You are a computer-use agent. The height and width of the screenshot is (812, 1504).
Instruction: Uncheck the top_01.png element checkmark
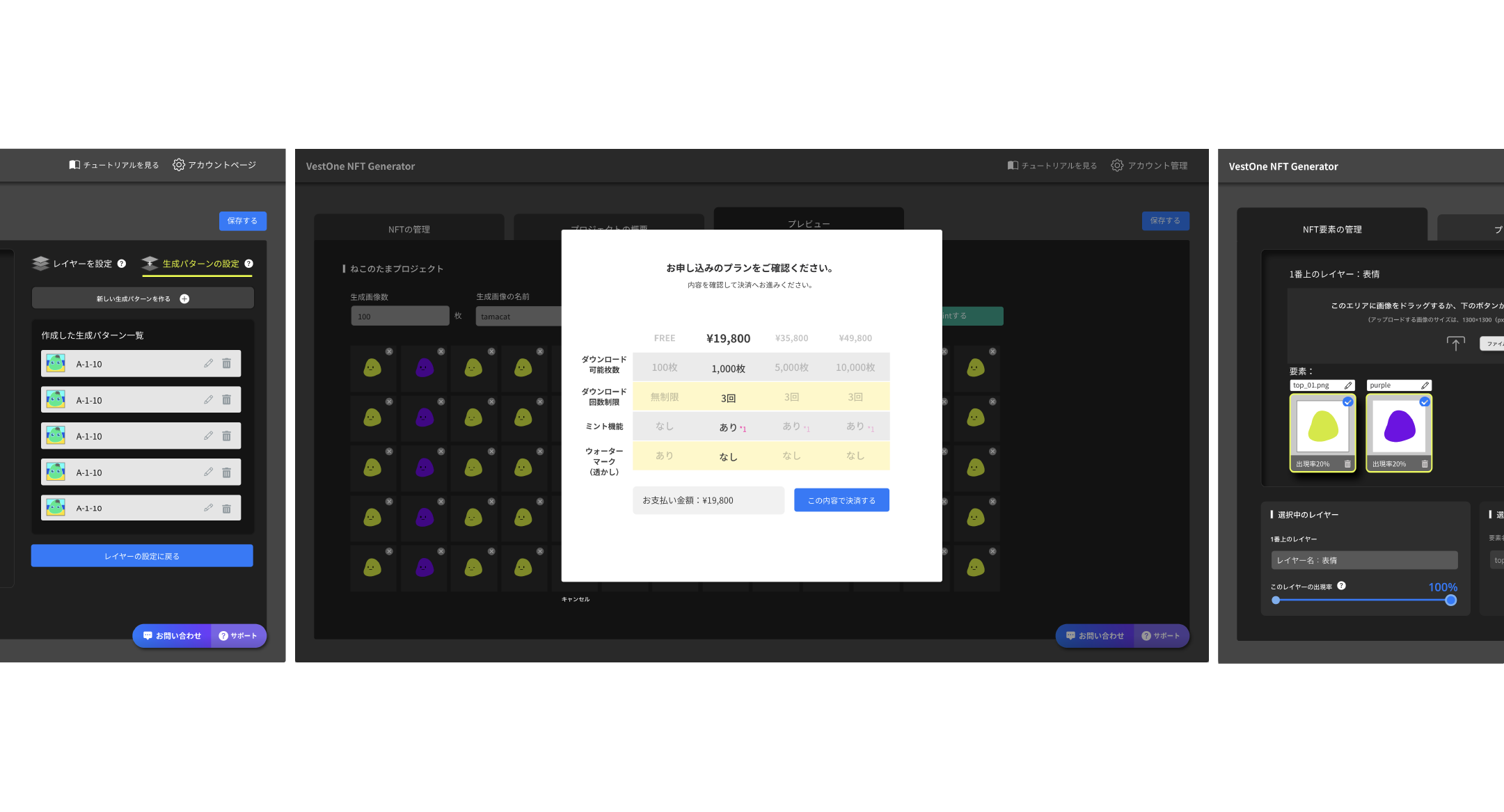(x=1348, y=401)
